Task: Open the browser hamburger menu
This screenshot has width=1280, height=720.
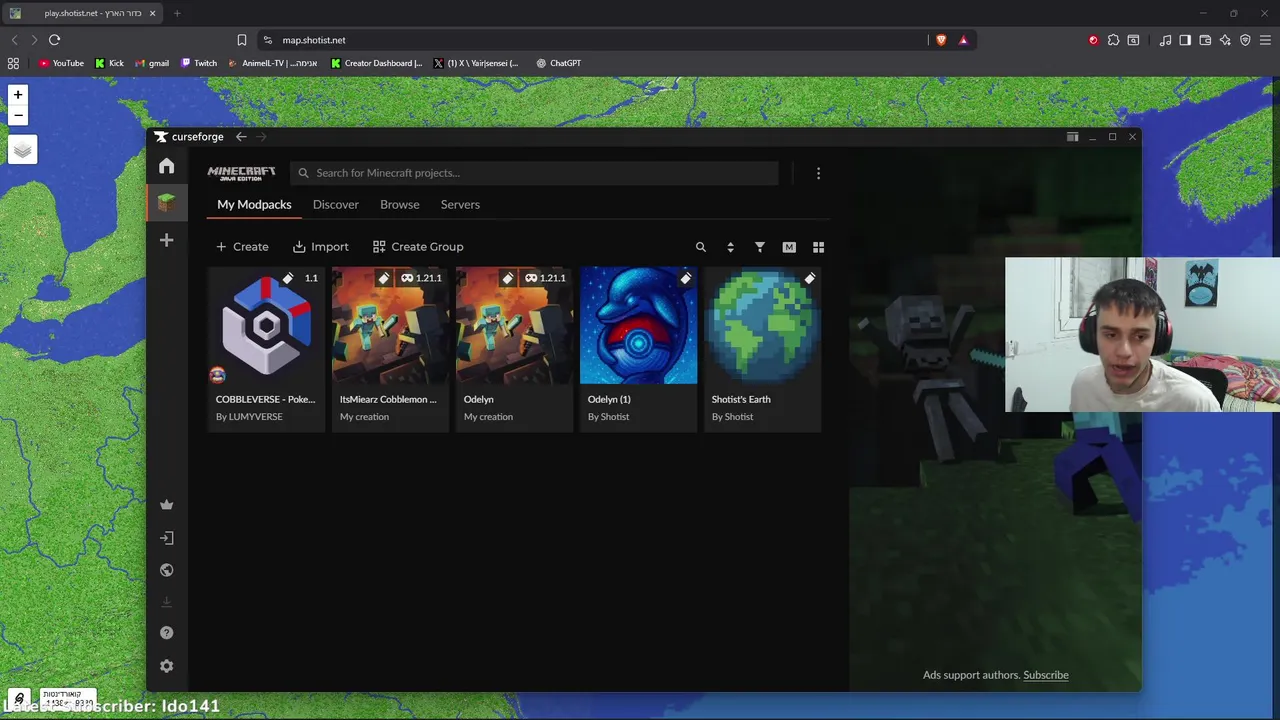Action: (1265, 40)
